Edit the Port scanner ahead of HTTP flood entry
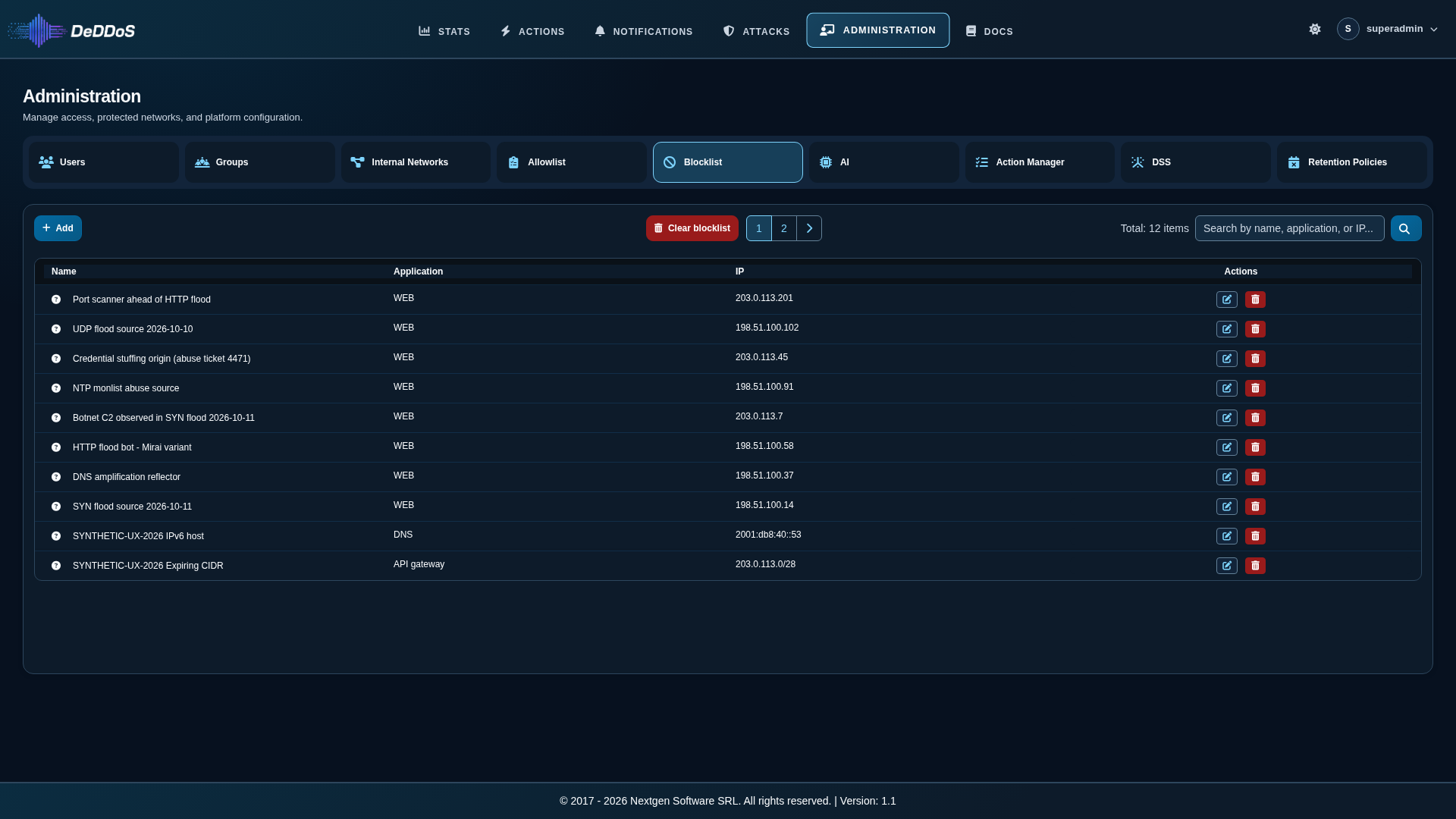This screenshot has width=1456, height=819. click(x=1227, y=300)
